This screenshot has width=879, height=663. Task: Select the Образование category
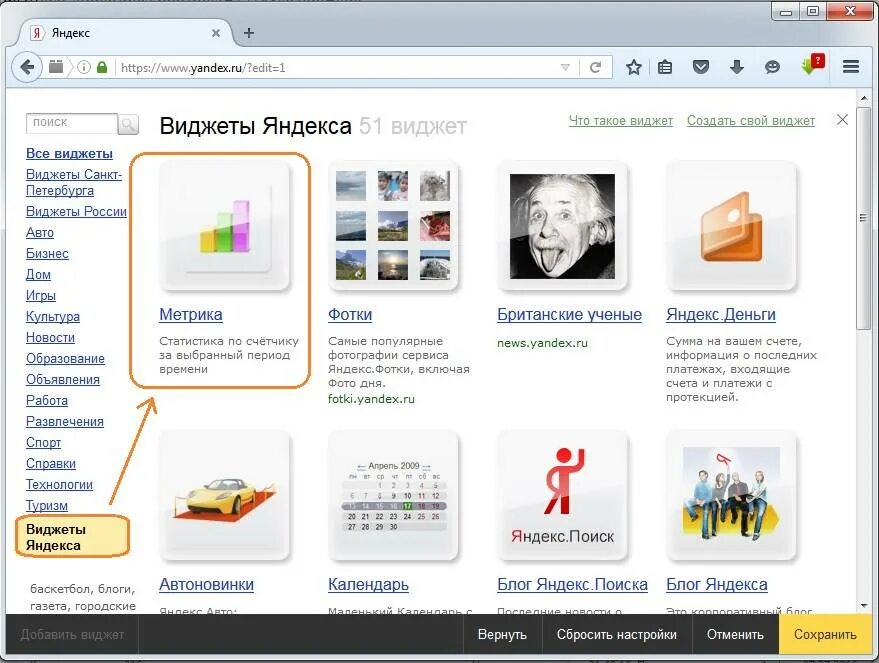[x=65, y=359]
